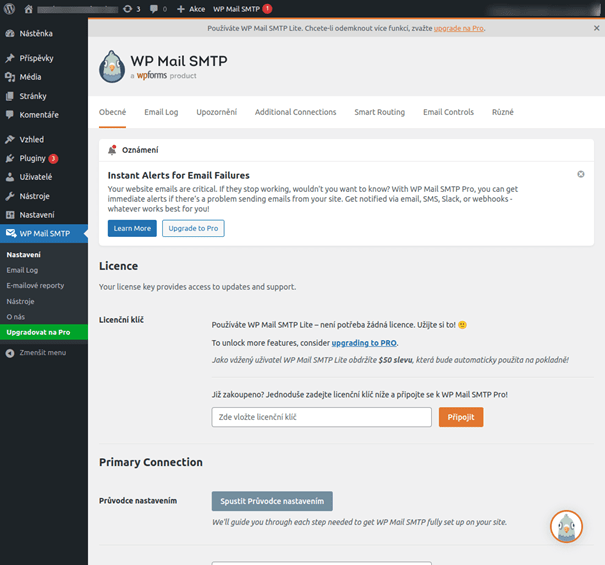Click the Pluginy update count badge
Screen dimensions: 605x565
53,159
